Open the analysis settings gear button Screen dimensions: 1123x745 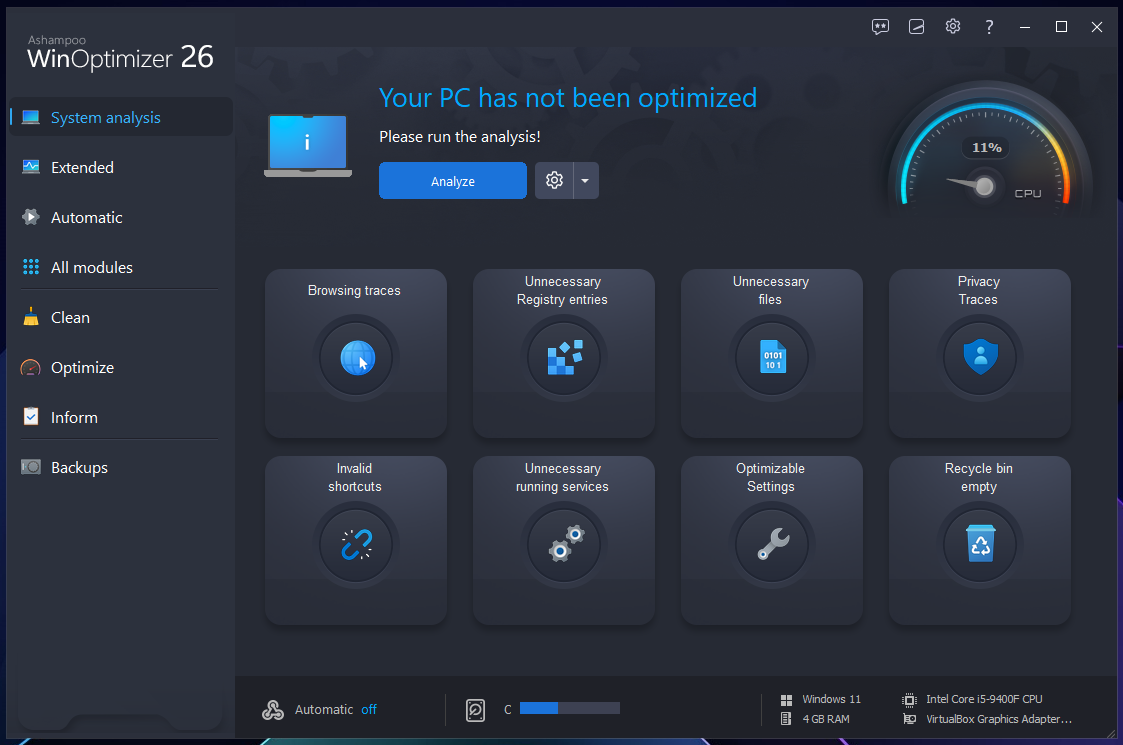[x=554, y=181]
